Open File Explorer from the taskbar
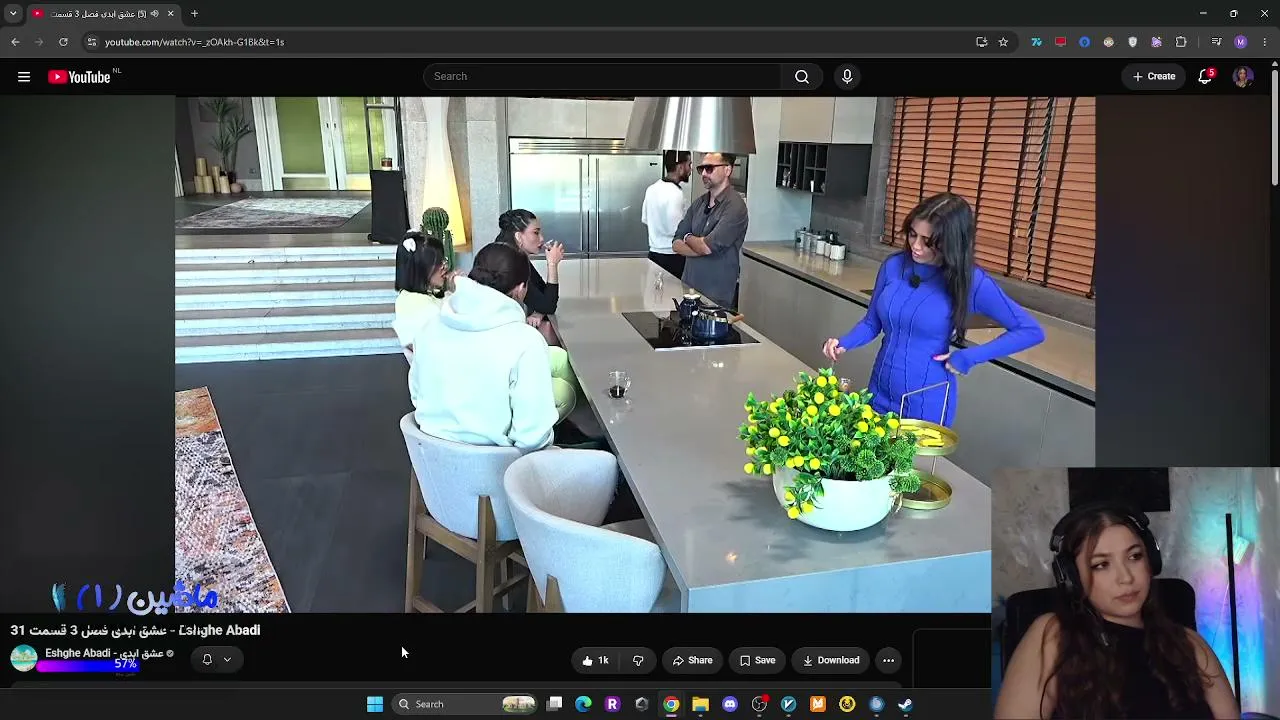The width and height of the screenshot is (1280, 720). click(700, 704)
